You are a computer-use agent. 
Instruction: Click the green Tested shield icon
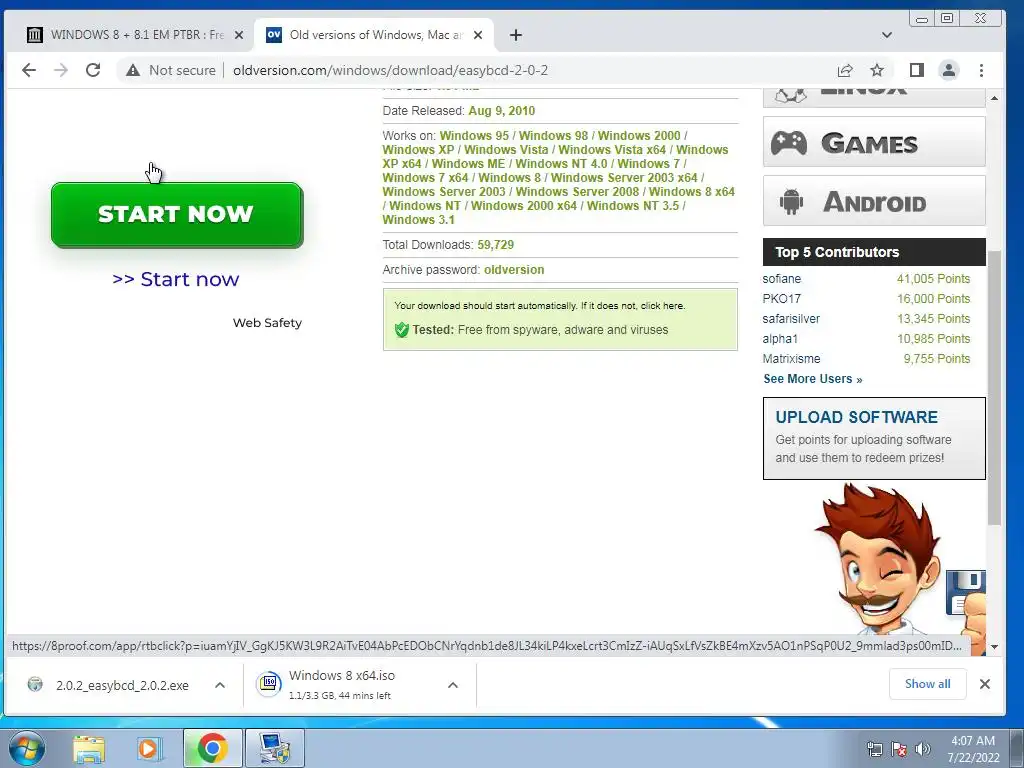click(402, 330)
